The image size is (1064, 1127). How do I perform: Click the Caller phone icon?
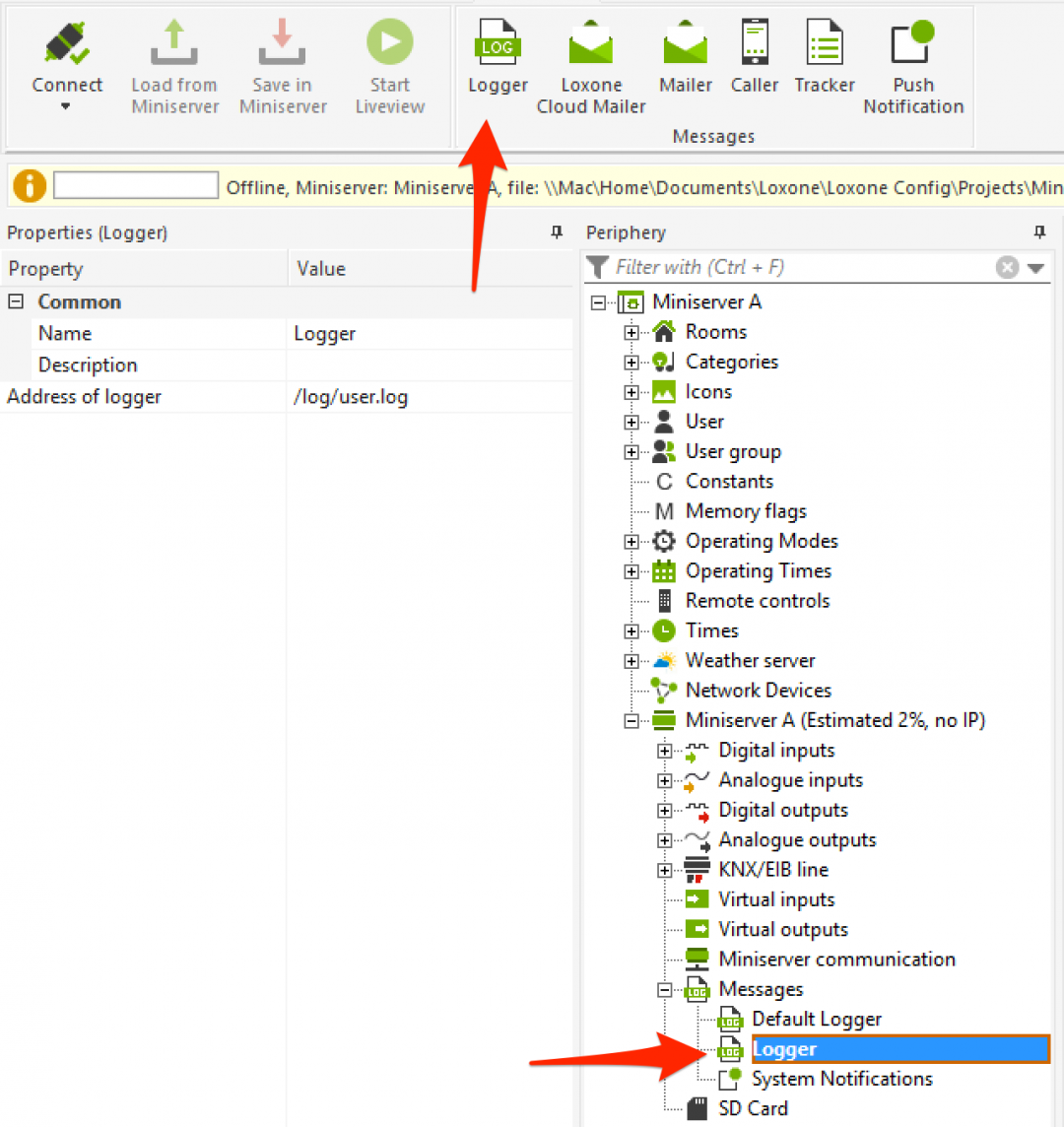pyautogui.click(x=755, y=44)
